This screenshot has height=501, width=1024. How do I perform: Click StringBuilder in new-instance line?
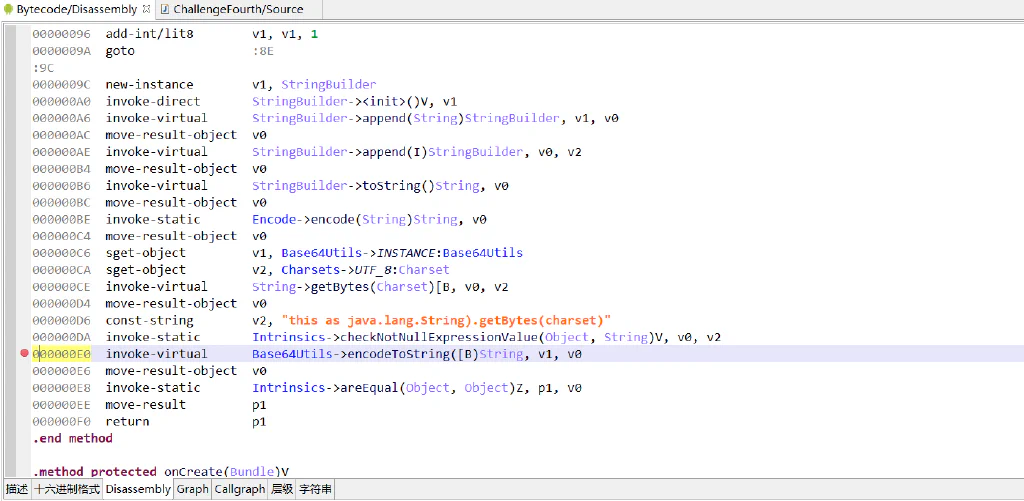(x=328, y=84)
